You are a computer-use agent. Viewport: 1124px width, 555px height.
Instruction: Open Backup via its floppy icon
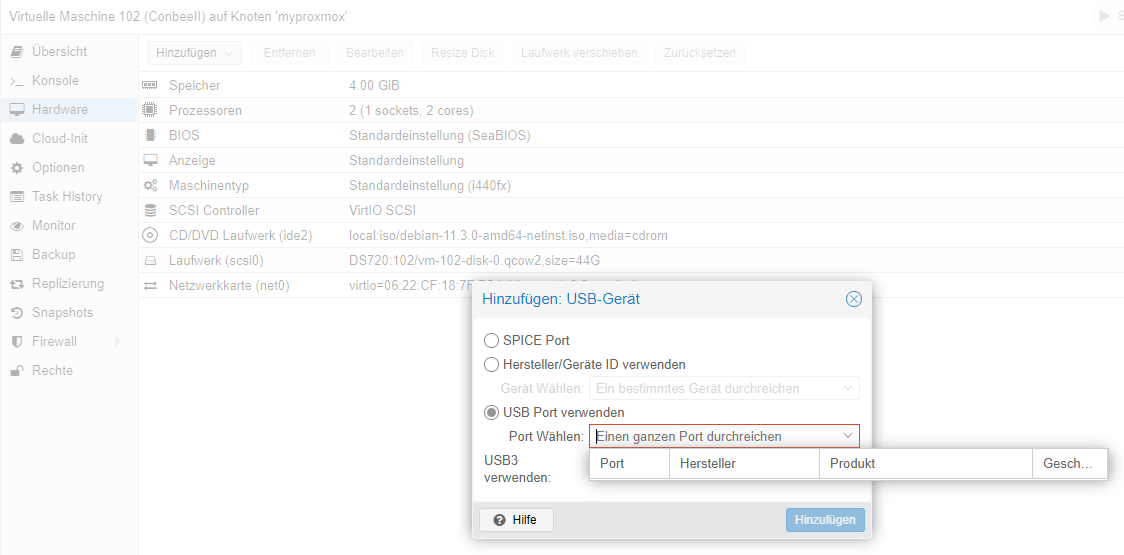point(17,255)
